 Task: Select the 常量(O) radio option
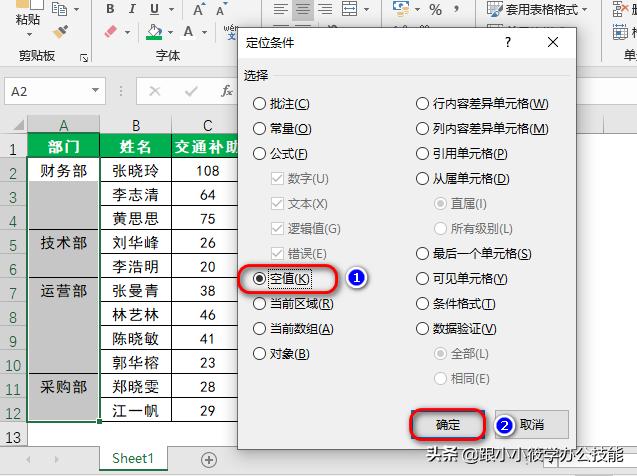282,129
